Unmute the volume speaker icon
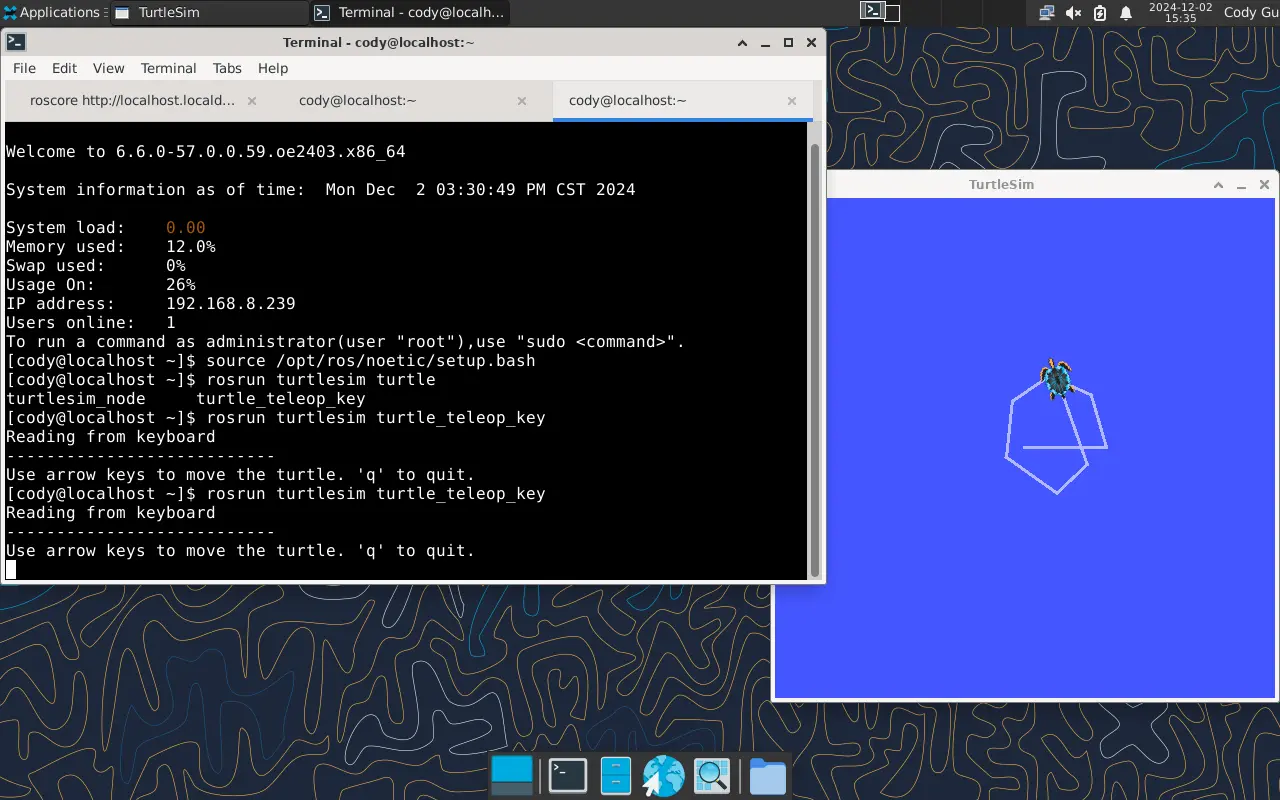 [1073, 13]
